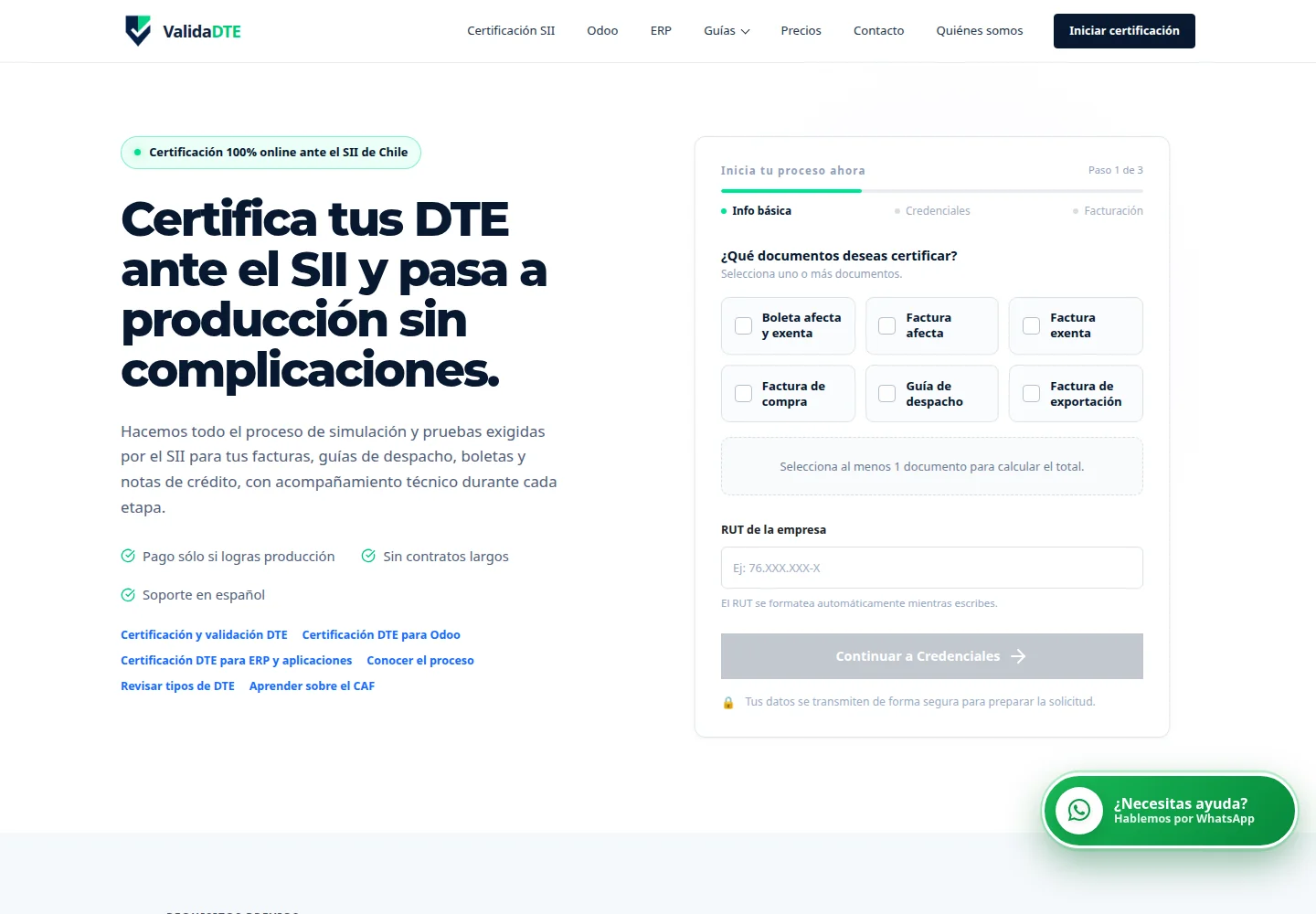Follow the Certificación y validación DTE link

pyautogui.click(x=204, y=635)
